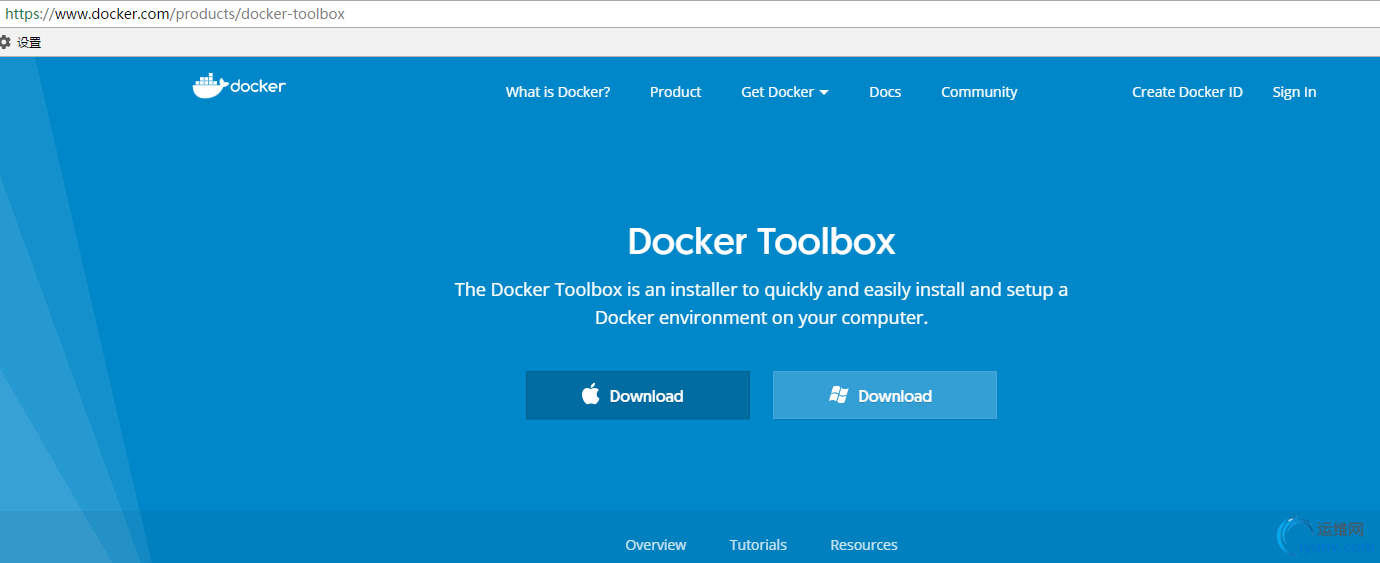This screenshot has width=1380, height=563.
Task: Click the settings gear icon in bookmarks bar
Action: point(4,42)
